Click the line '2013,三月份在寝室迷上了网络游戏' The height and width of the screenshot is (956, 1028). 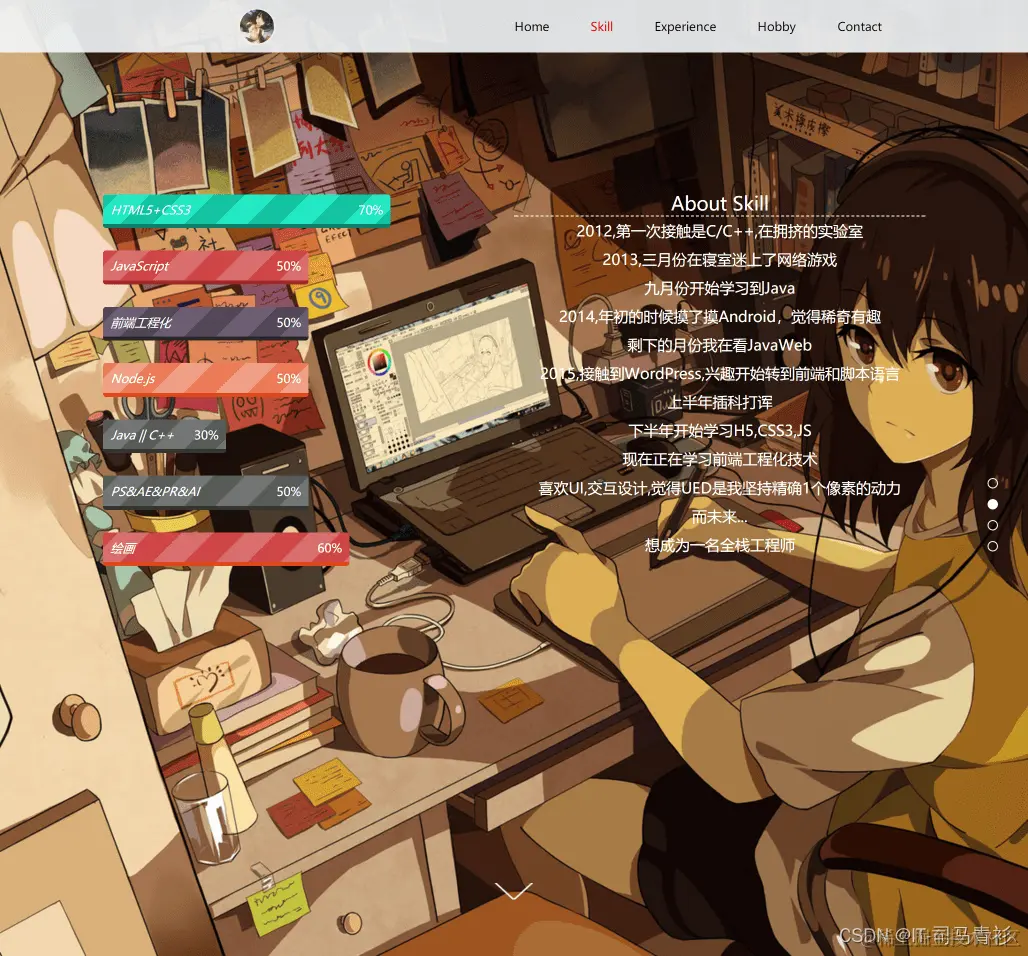pyautogui.click(x=719, y=260)
